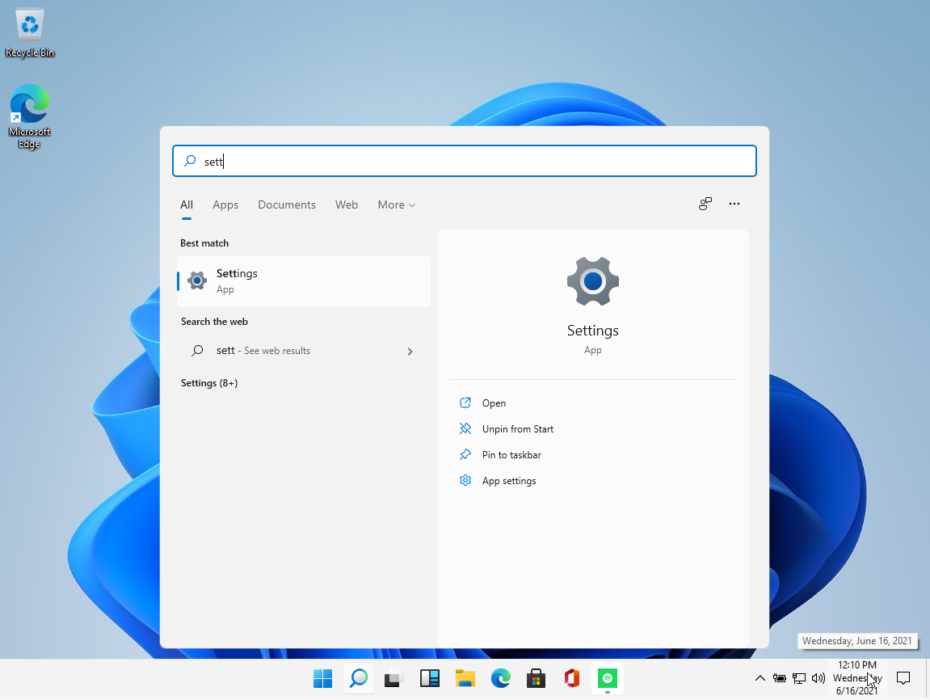The height and width of the screenshot is (700, 930).
Task: Click the Start menu button
Action: click(322, 678)
